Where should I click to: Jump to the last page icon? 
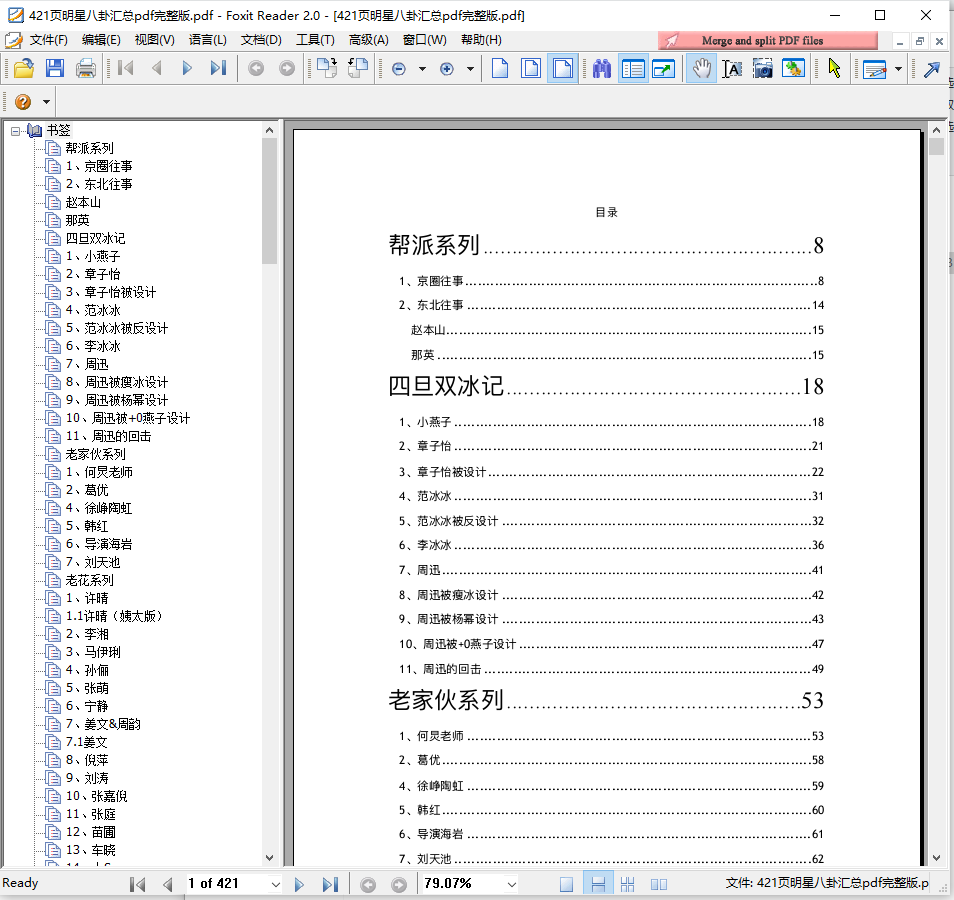tap(216, 68)
